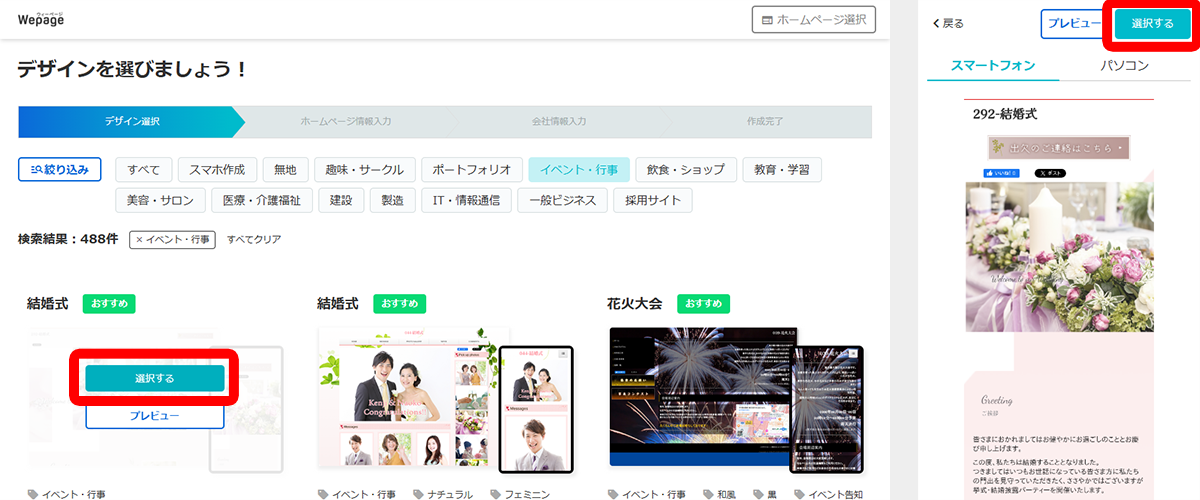
Task: Click the 会社情報入力 progress step
Action: coord(558,121)
